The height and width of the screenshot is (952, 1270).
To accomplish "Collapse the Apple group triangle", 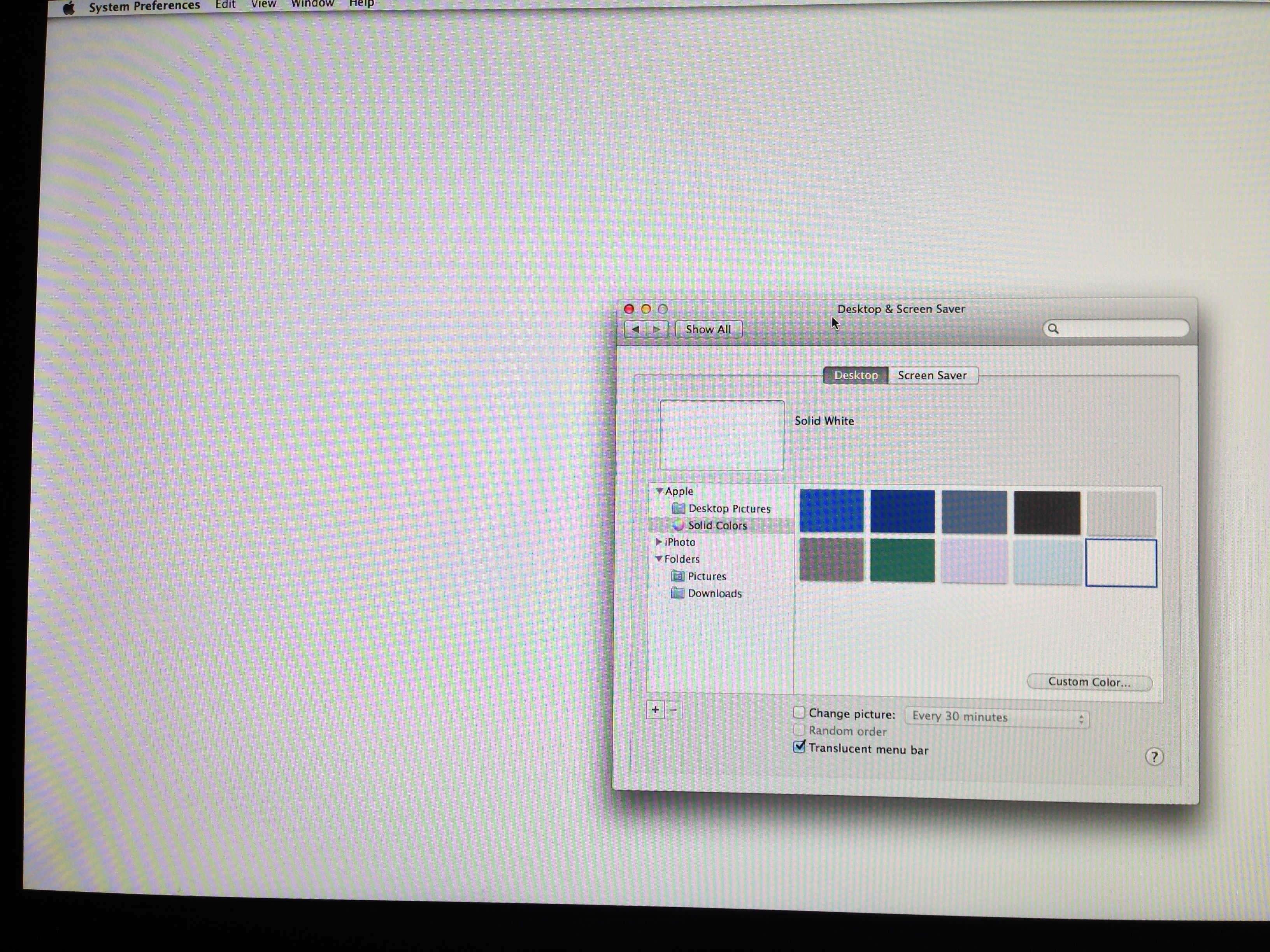I will pos(659,491).
